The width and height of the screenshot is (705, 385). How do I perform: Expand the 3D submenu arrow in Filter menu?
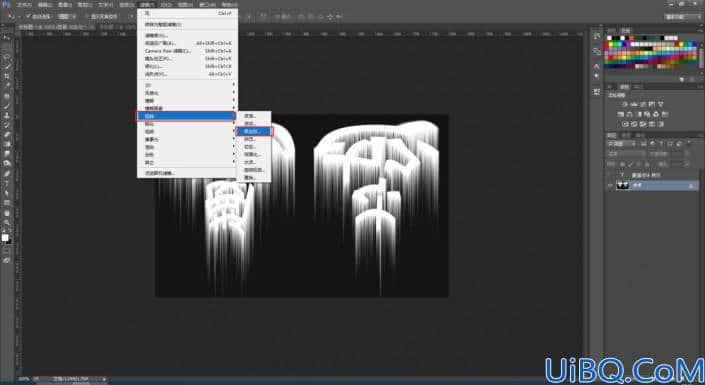(234, 85)
